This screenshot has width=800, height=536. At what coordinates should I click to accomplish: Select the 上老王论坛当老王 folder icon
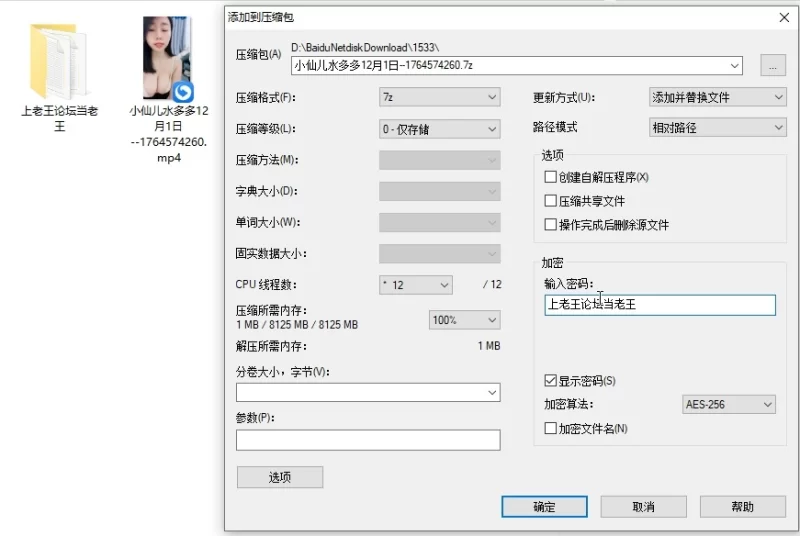click(58, 60)
